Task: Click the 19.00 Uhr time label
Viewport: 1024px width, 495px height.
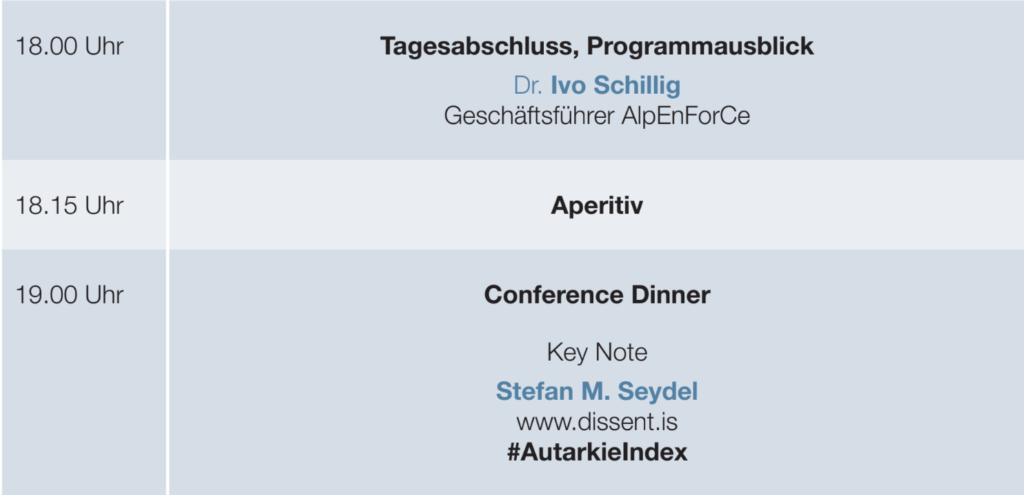Action: pyautogui.click(x=70, y=295)
